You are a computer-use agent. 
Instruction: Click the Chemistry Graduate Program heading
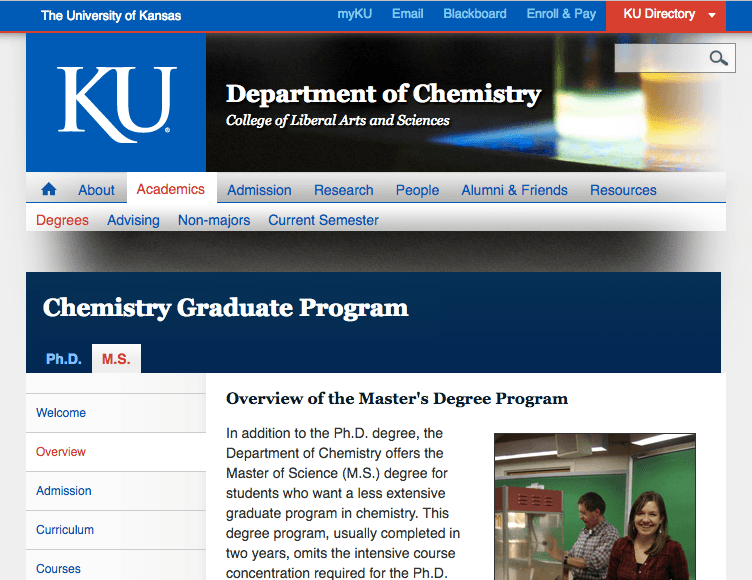[x=225, y=308]
